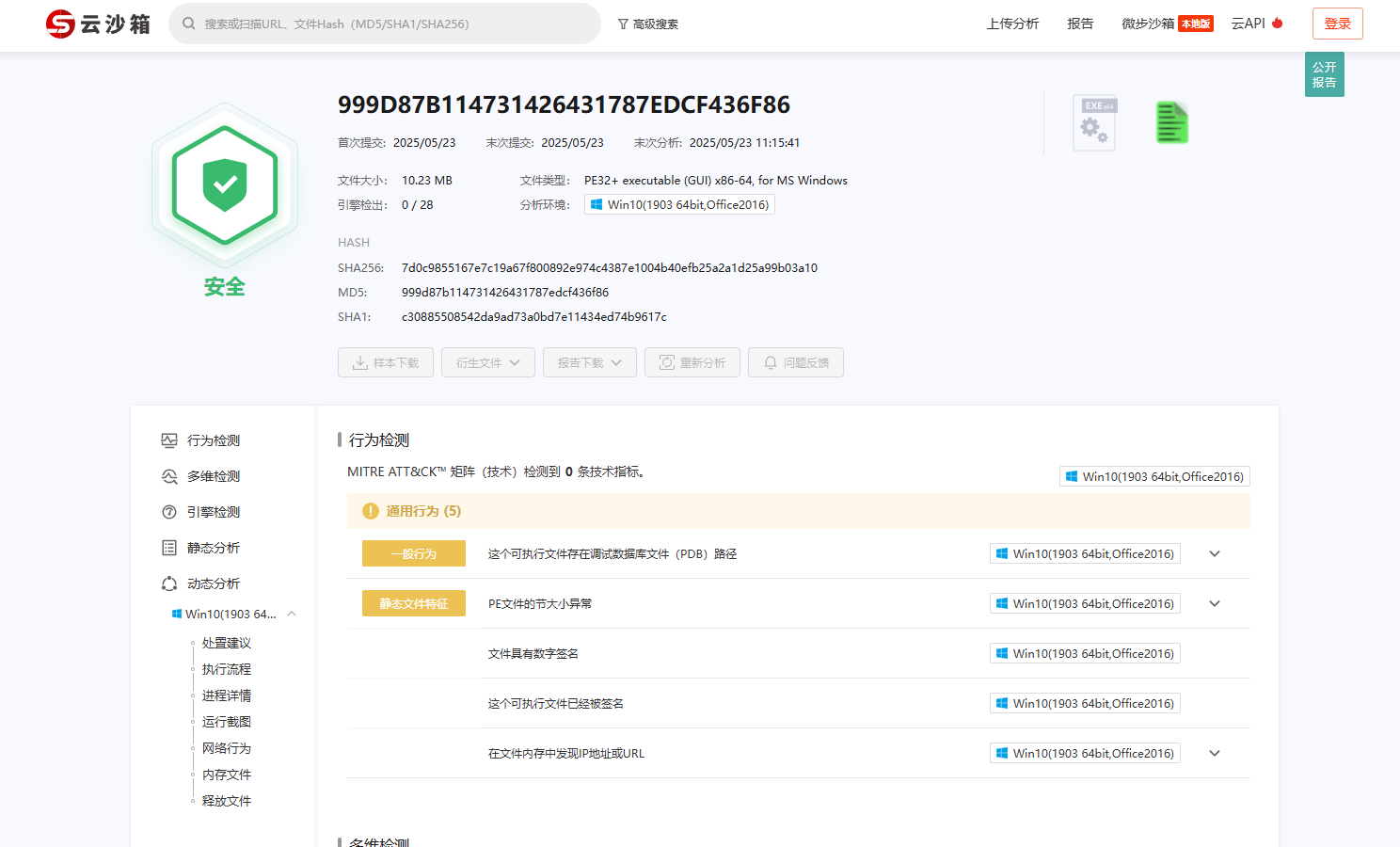
Task: Click the search magnifier icon
Action: point(188,24)
